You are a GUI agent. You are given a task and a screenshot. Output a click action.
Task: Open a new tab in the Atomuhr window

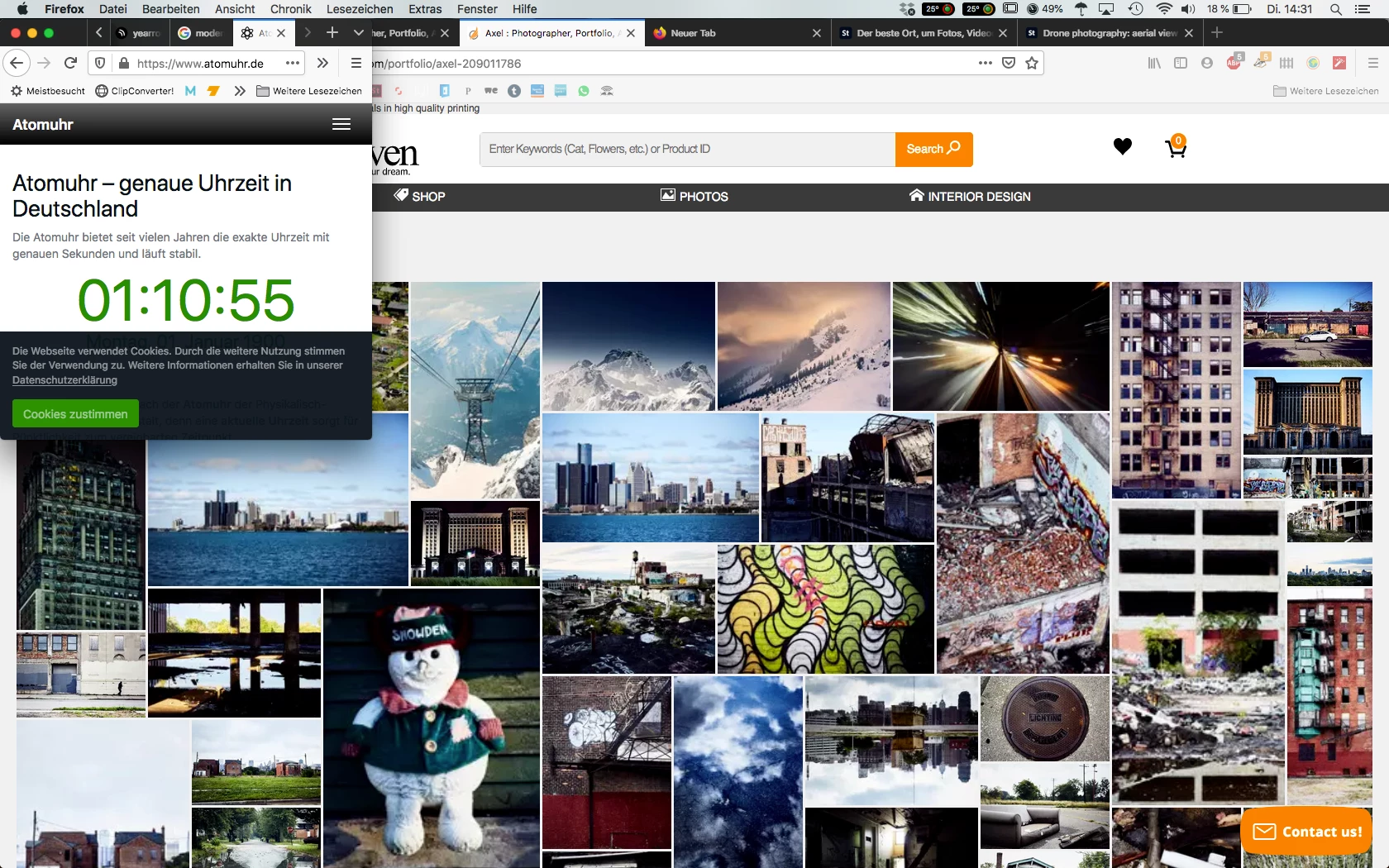pos(332,32)
